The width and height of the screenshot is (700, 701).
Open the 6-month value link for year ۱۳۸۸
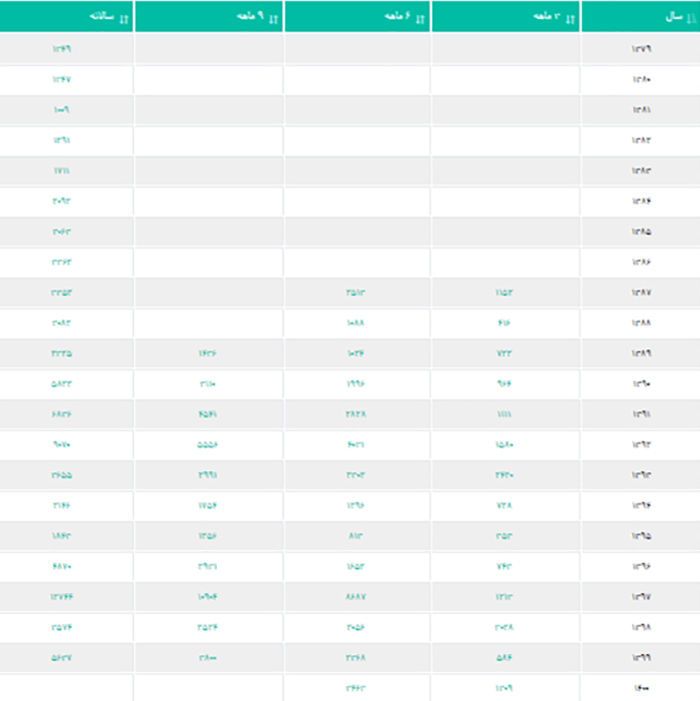[355, 323]
